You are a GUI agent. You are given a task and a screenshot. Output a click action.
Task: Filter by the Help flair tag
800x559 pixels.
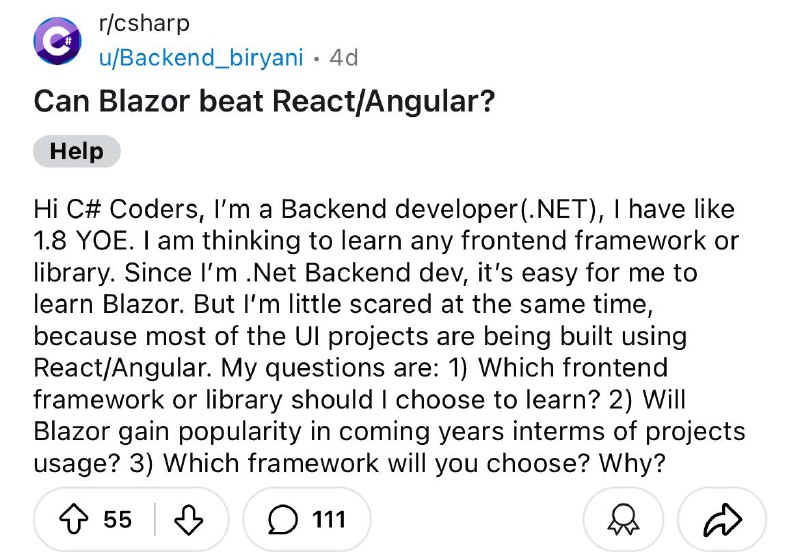pyautogui.click(x=77, y=151)
